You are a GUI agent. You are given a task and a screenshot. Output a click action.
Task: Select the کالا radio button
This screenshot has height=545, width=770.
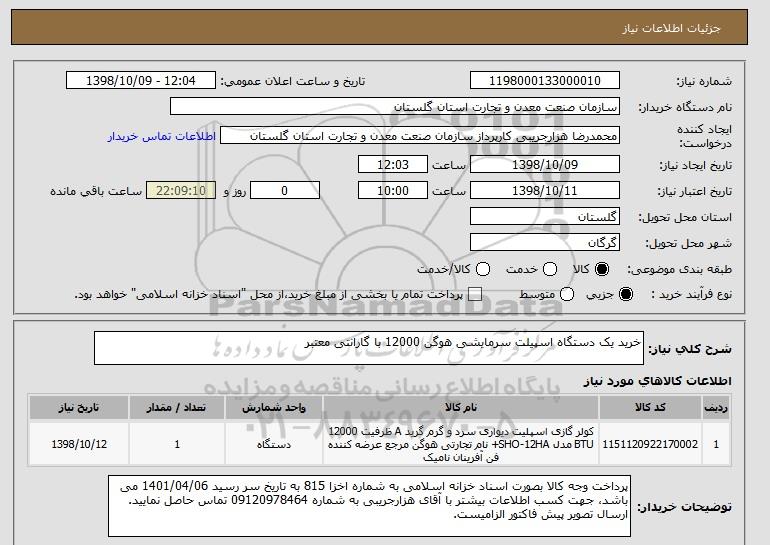[602, 269]
